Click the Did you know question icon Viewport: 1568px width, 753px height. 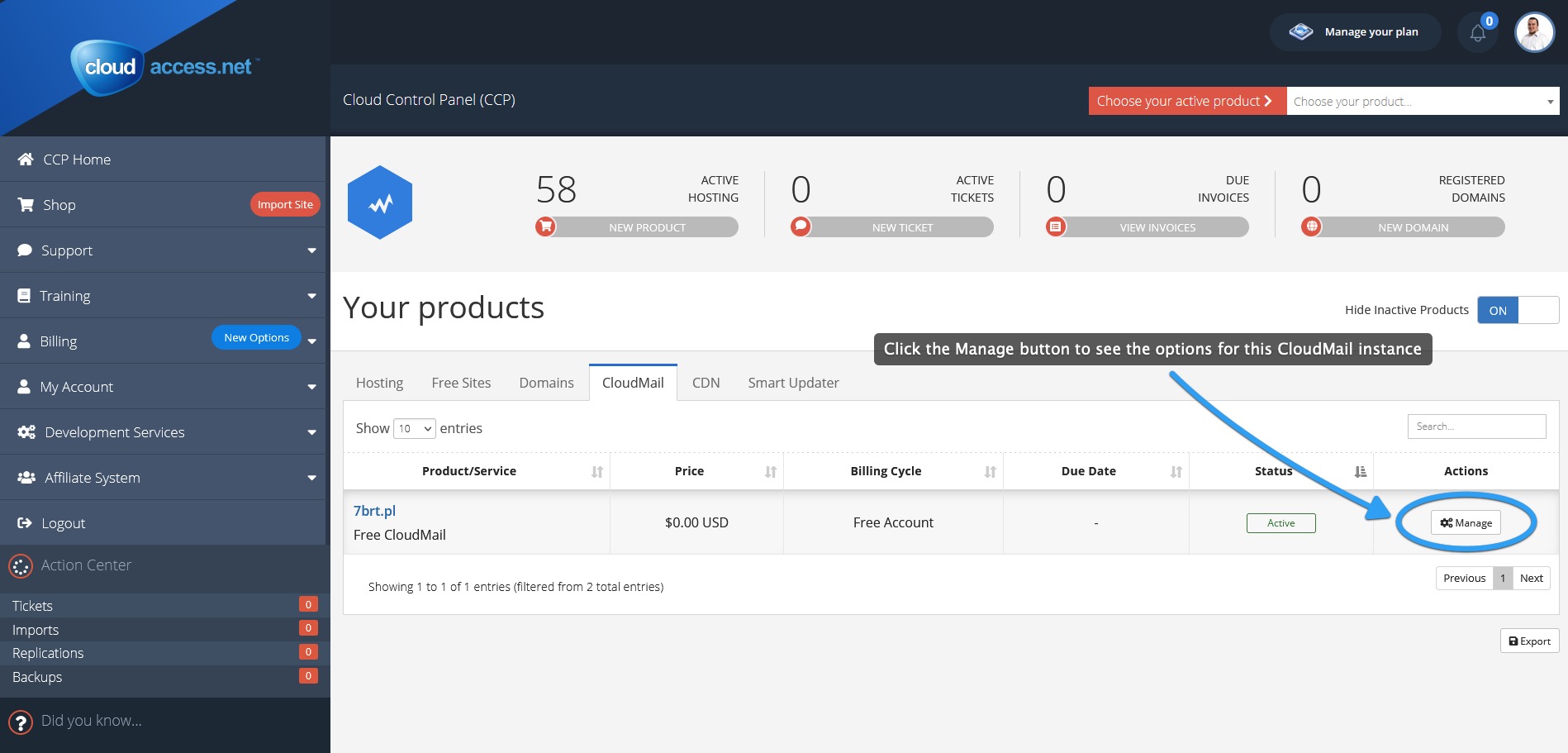21,722
